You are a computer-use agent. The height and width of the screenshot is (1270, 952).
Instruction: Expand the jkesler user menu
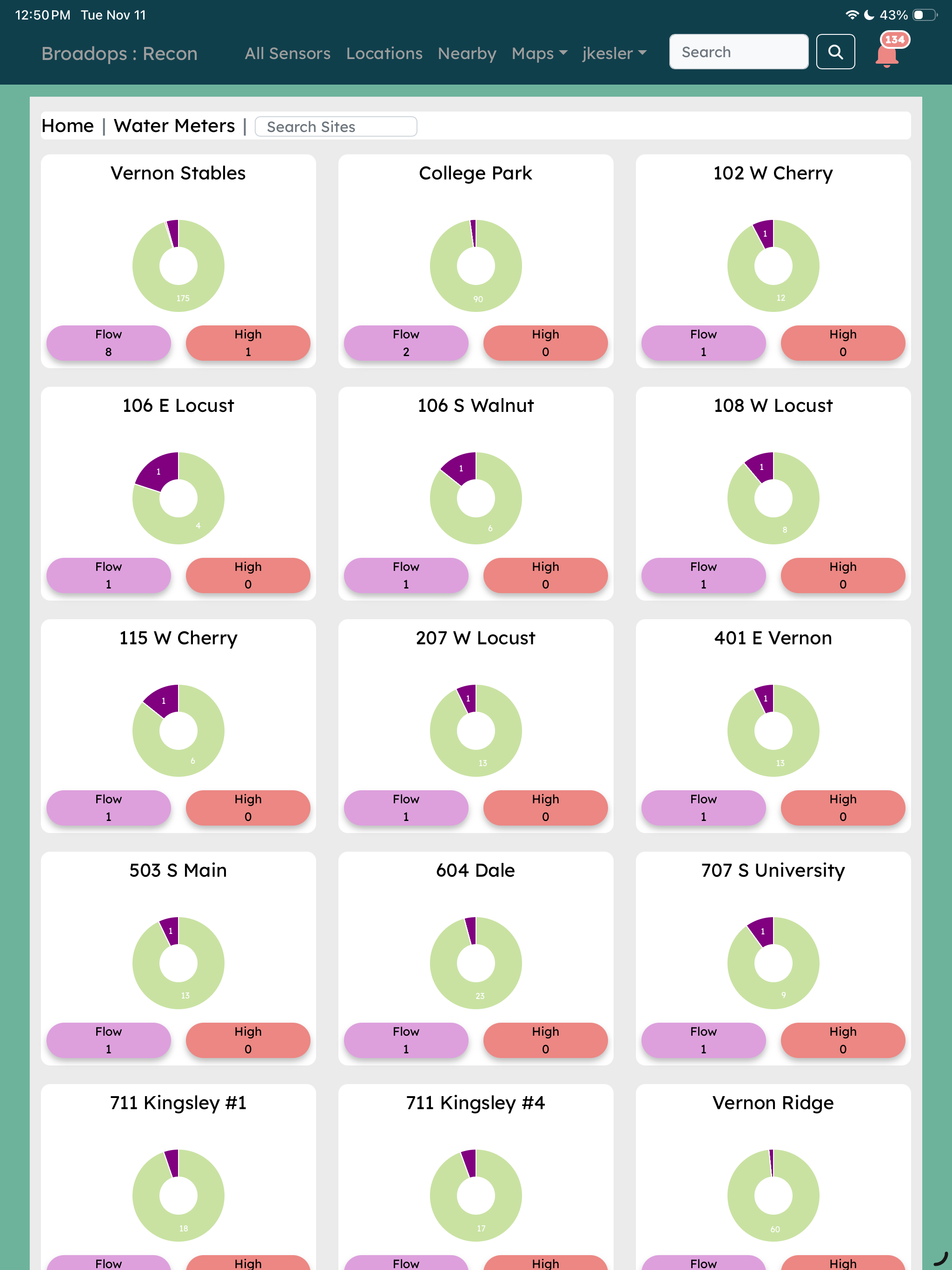pos(614,53)
